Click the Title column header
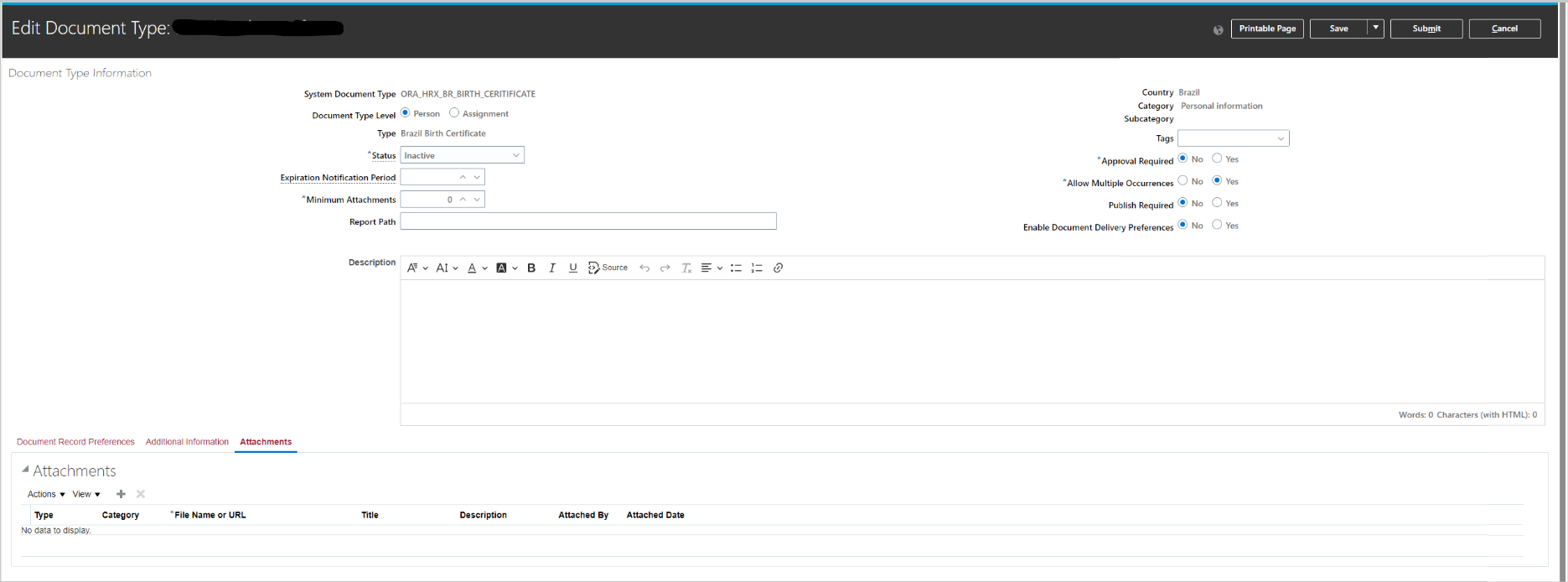This screenshot has height=582, width=1568. coord(370,515)
